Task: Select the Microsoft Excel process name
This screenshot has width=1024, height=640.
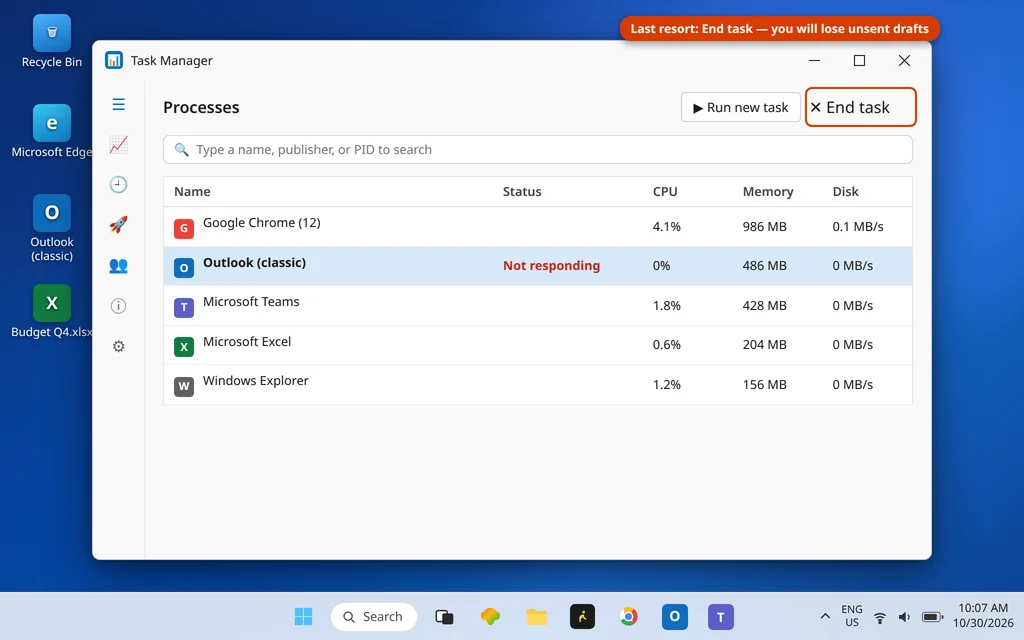Action: [x=247, y=342]
